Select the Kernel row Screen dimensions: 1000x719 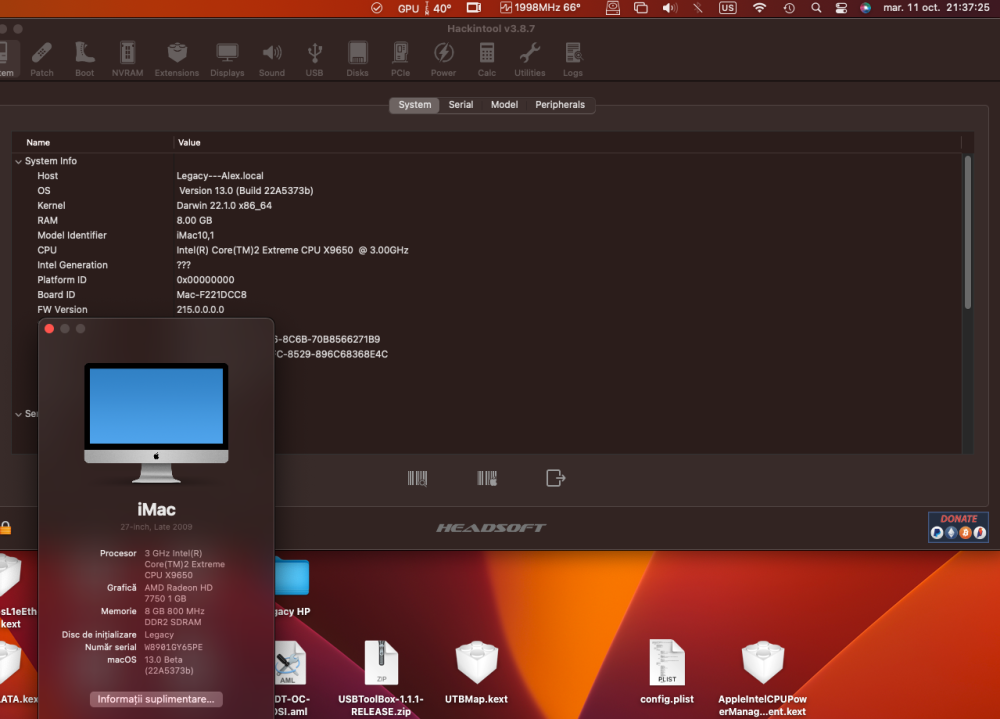[487, 205]
